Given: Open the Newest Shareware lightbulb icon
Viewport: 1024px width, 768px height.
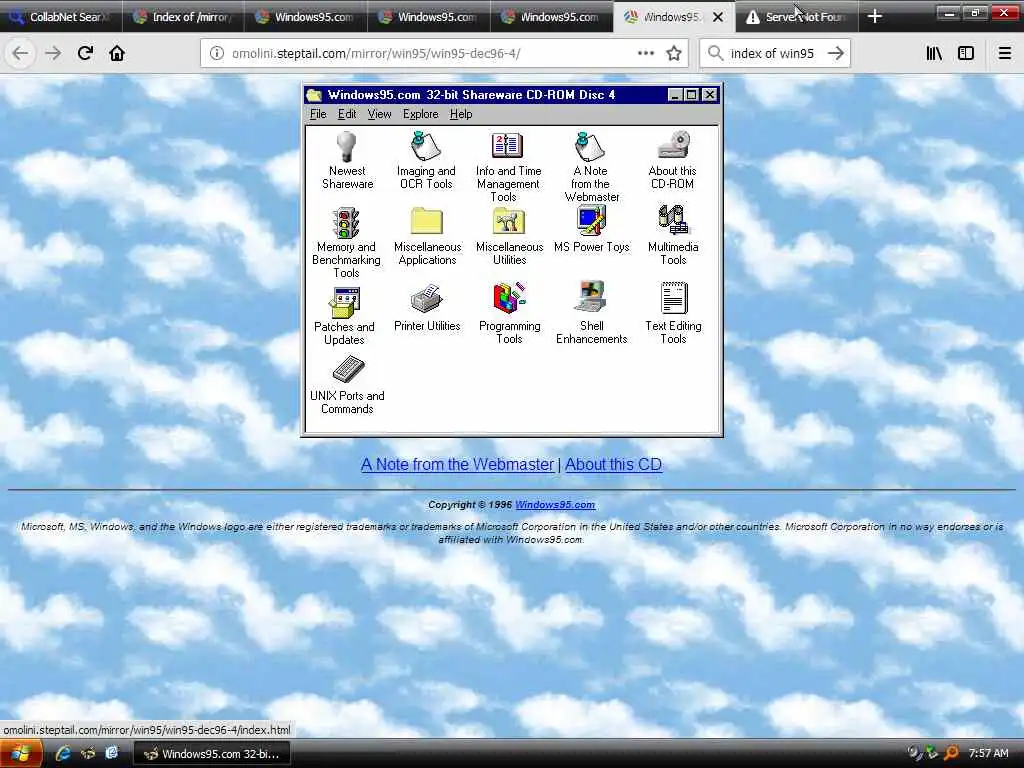Looking at the screenshot, I should coord(346,146).
